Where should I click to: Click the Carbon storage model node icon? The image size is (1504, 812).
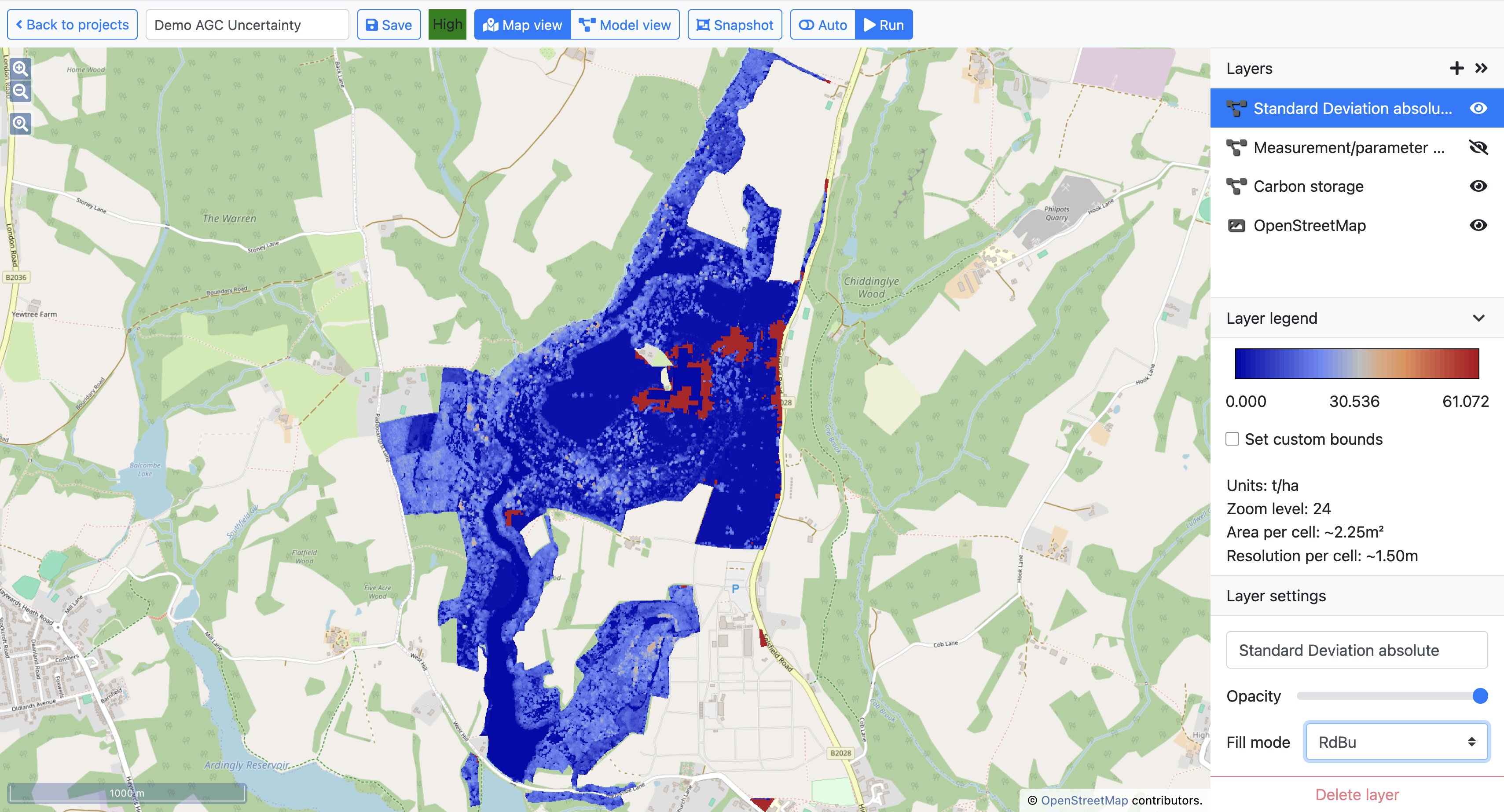pos(1236,187)
